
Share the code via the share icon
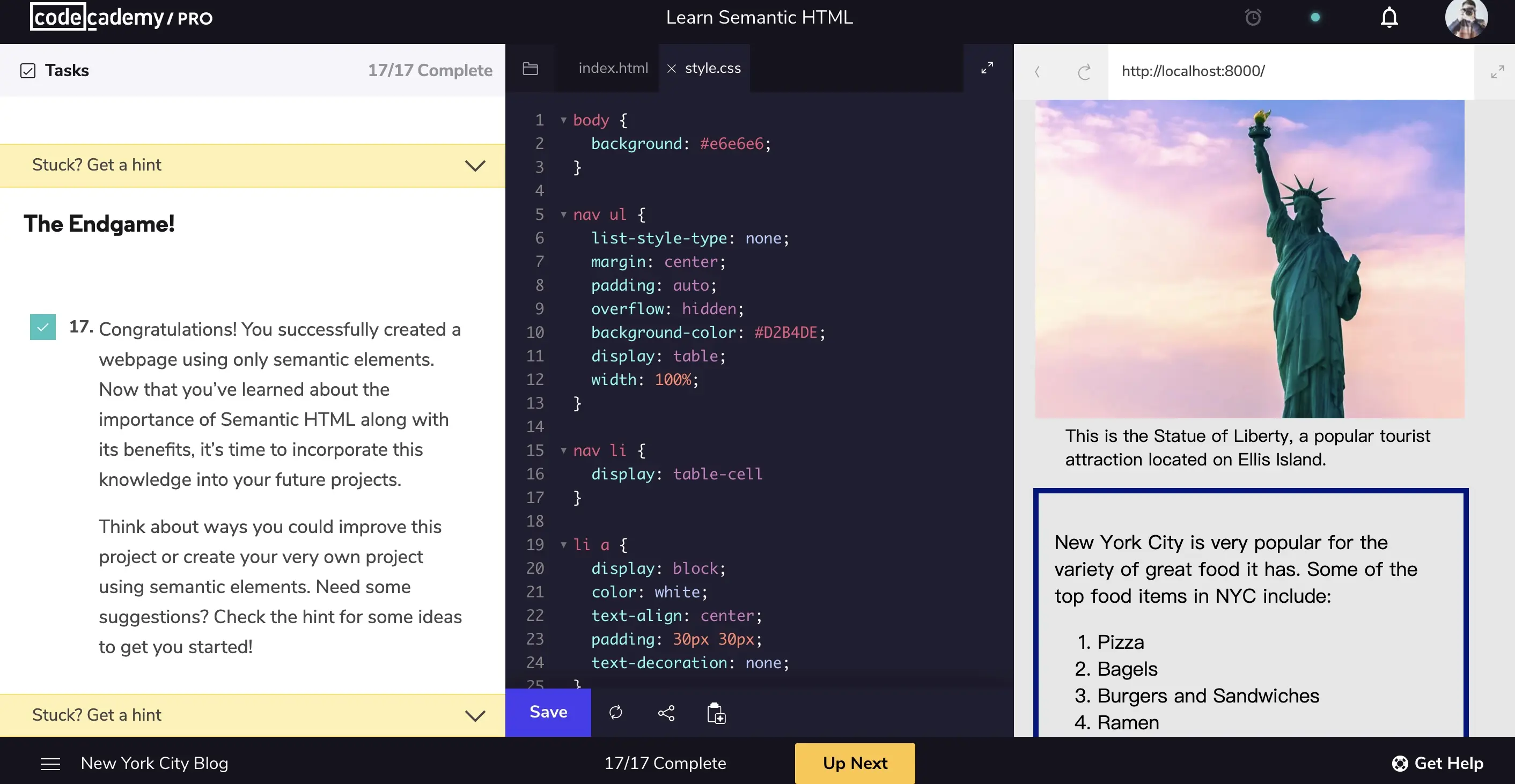(666, 713)
